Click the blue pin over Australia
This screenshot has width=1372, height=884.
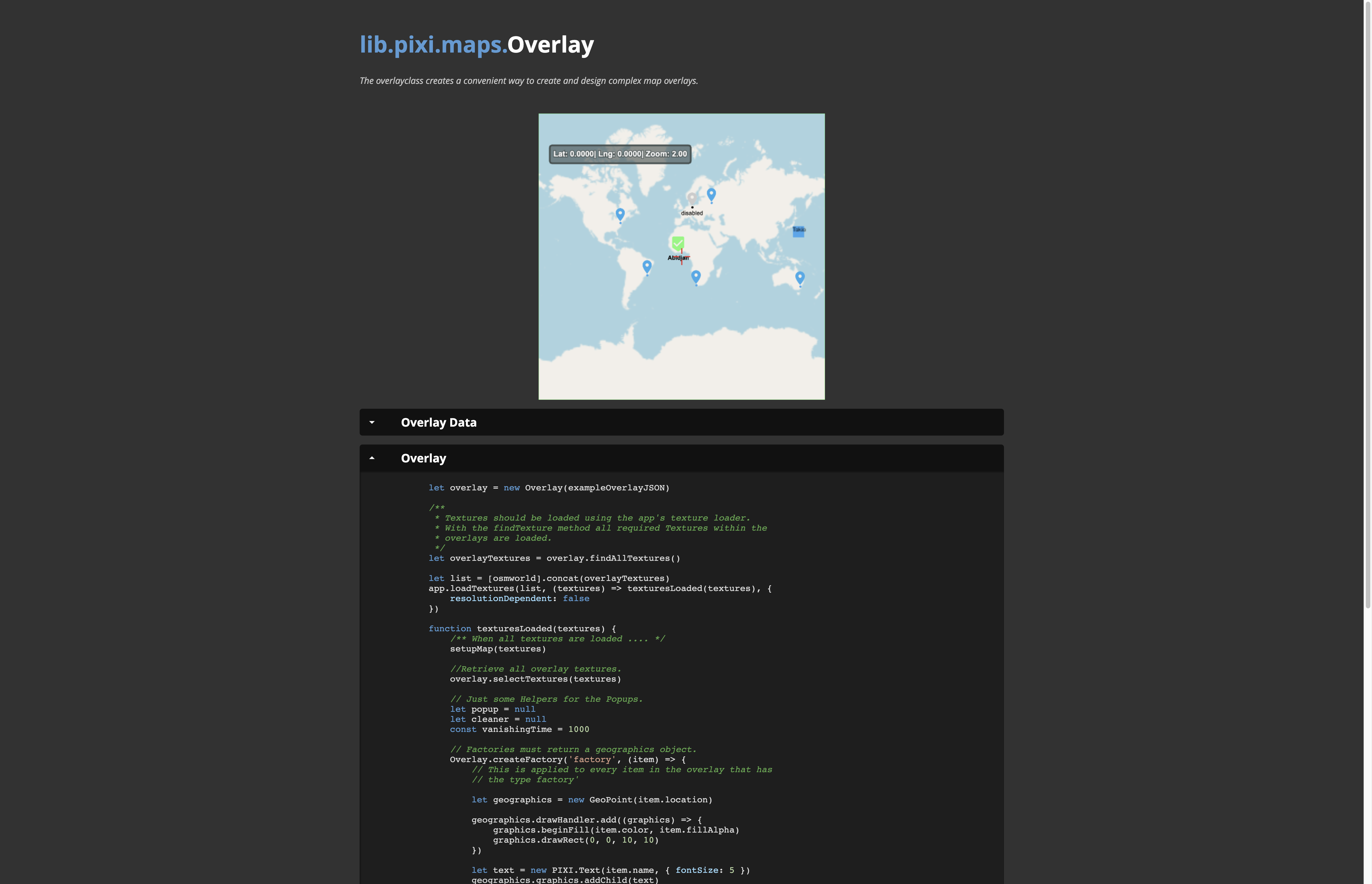coord(800,277)
